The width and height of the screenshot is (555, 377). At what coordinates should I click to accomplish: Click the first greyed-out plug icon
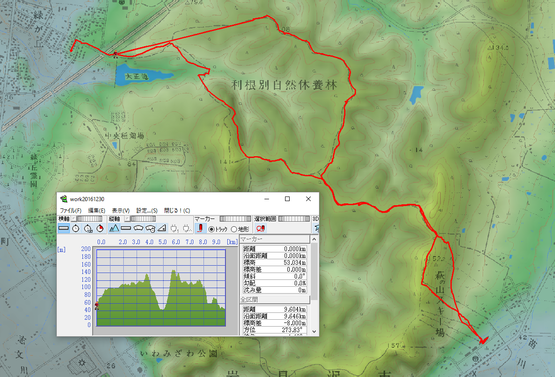click(x=174, y=229)
